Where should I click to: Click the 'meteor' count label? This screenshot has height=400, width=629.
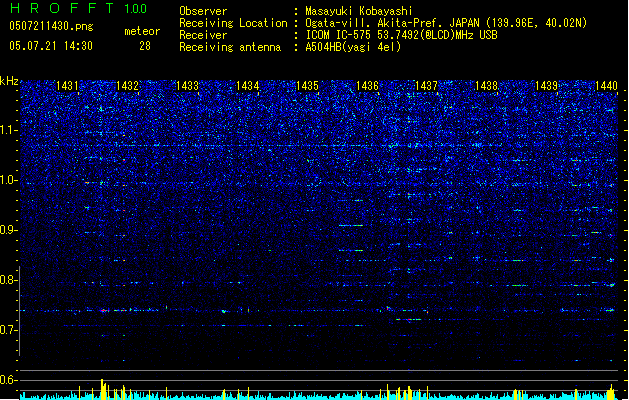[142, 31]
